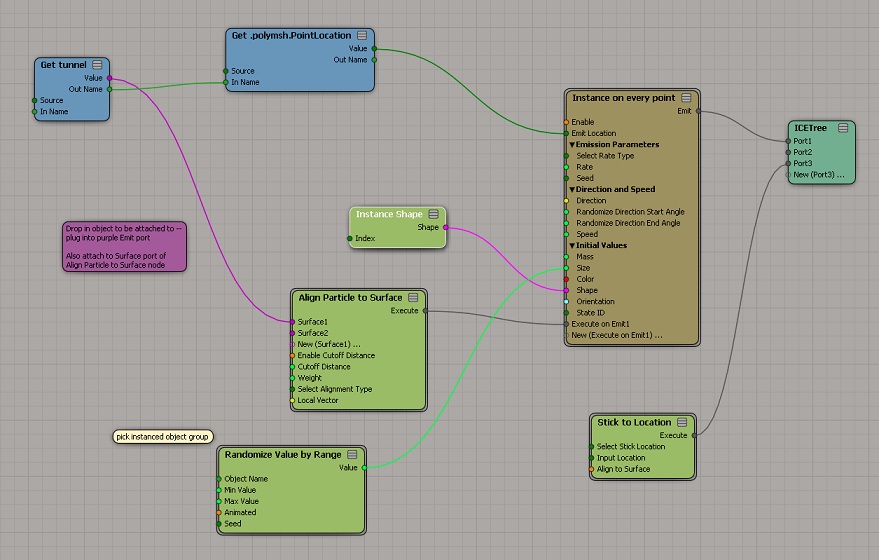Click the Index port of Instance Shape
The height and width of the screenshot is (560, 879).
pyautogui.click(x=350, y=239)
